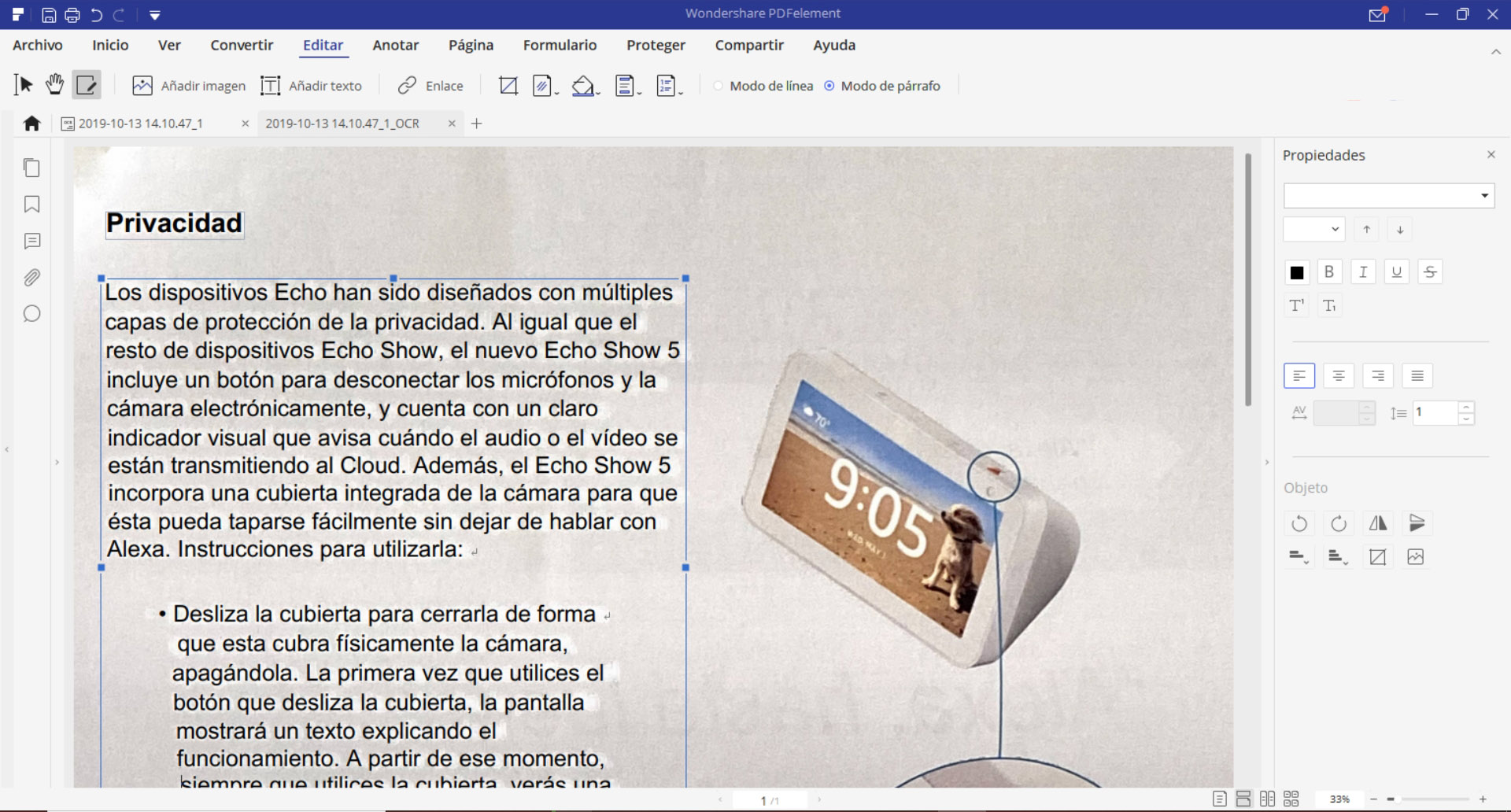The image size is (1511, 812).
Task: Flip object vertically
Action: click(1417, 523)
